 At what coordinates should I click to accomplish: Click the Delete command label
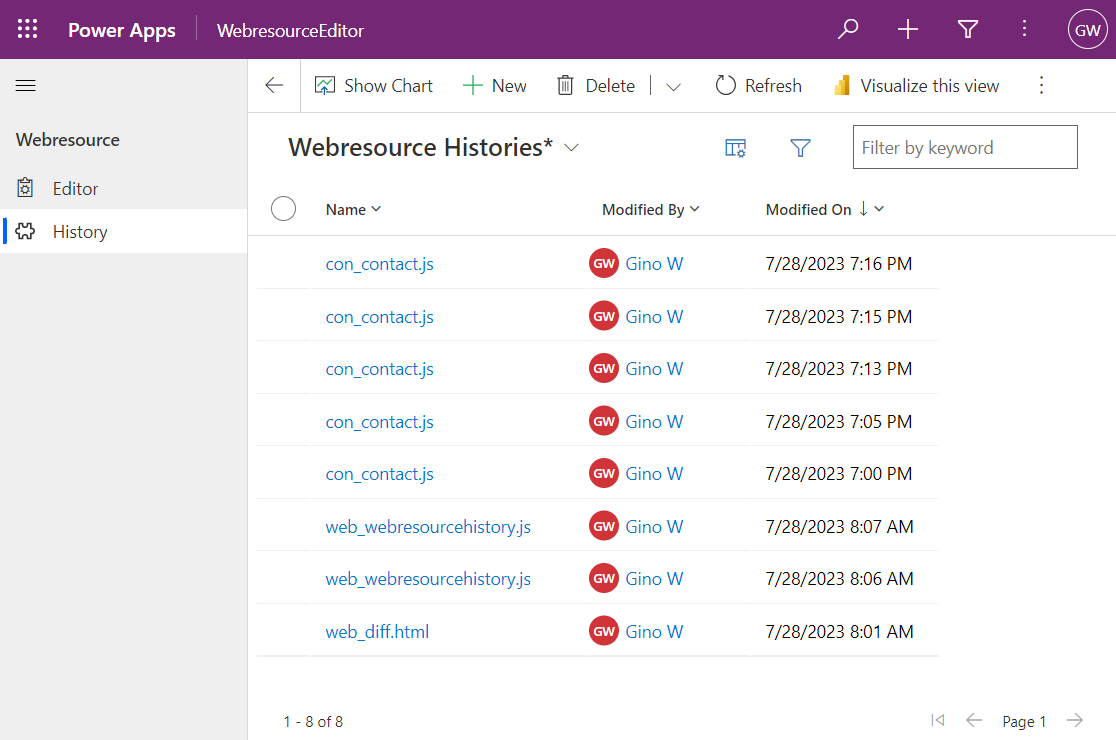pos(610,86)
